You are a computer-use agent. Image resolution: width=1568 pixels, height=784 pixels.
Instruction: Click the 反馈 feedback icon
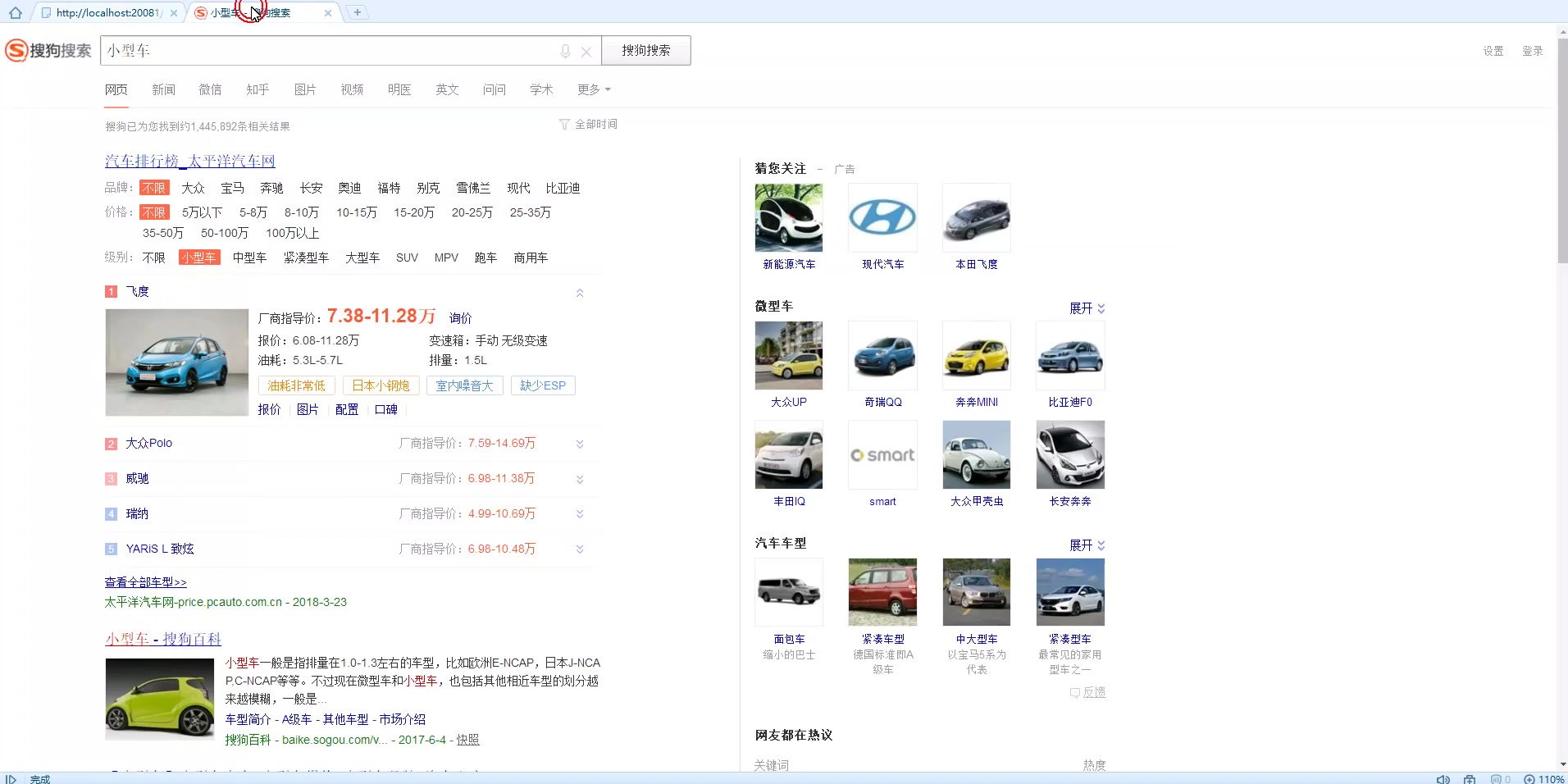pos(1075,693)
